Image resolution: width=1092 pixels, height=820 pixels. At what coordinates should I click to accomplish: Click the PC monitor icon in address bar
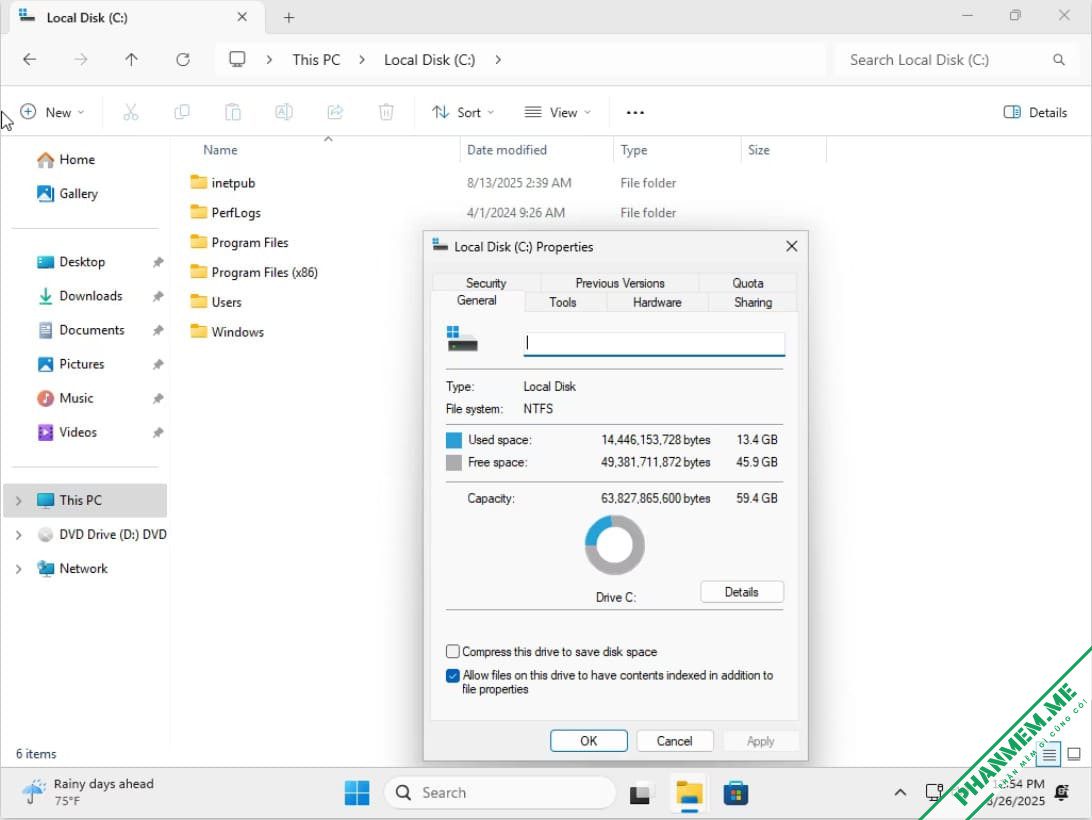[x=237, y=60]
